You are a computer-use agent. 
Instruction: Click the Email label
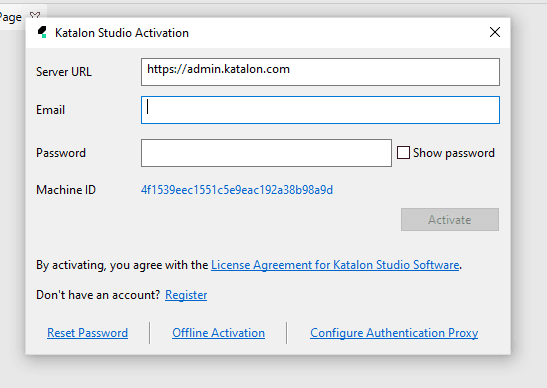[x=51, y=110]
